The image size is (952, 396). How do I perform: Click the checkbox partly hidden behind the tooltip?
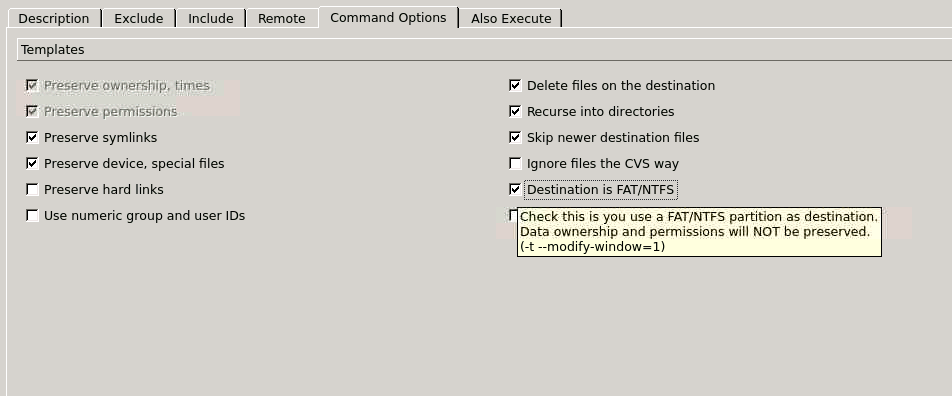pyautogui.click(x=513, y=215)
